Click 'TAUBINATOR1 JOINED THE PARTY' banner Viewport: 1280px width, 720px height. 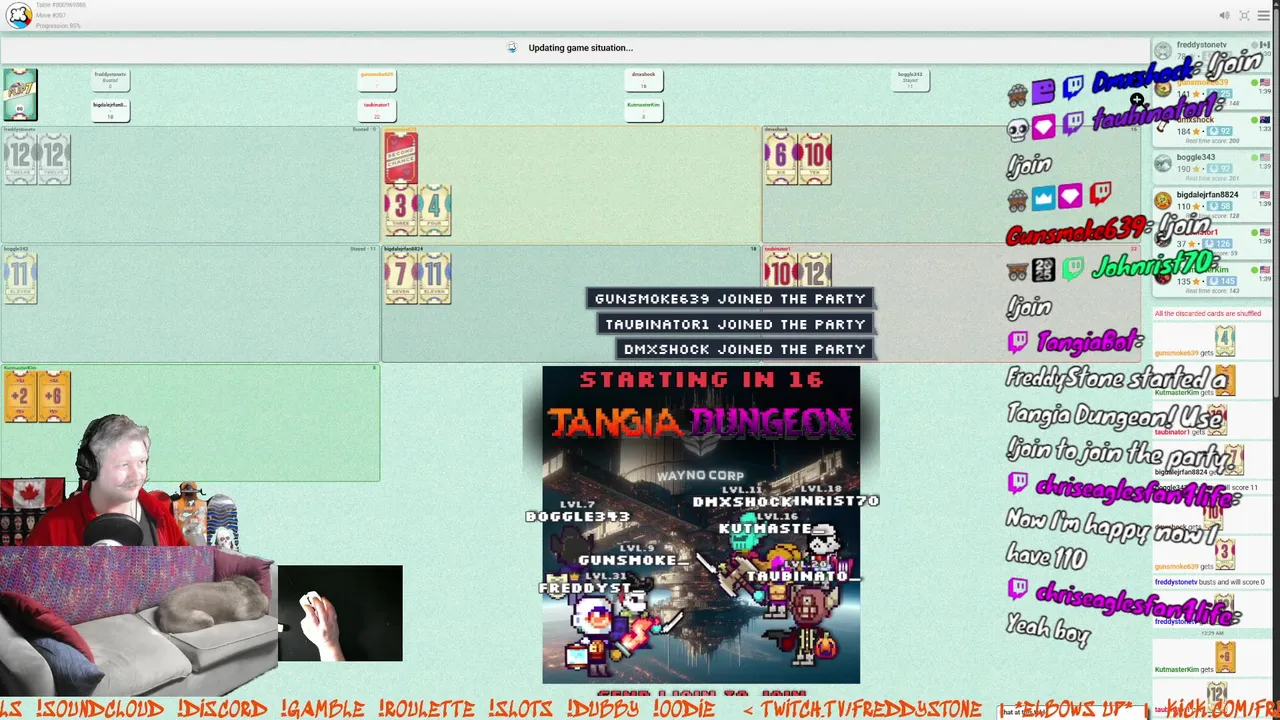tap(735, 324)
